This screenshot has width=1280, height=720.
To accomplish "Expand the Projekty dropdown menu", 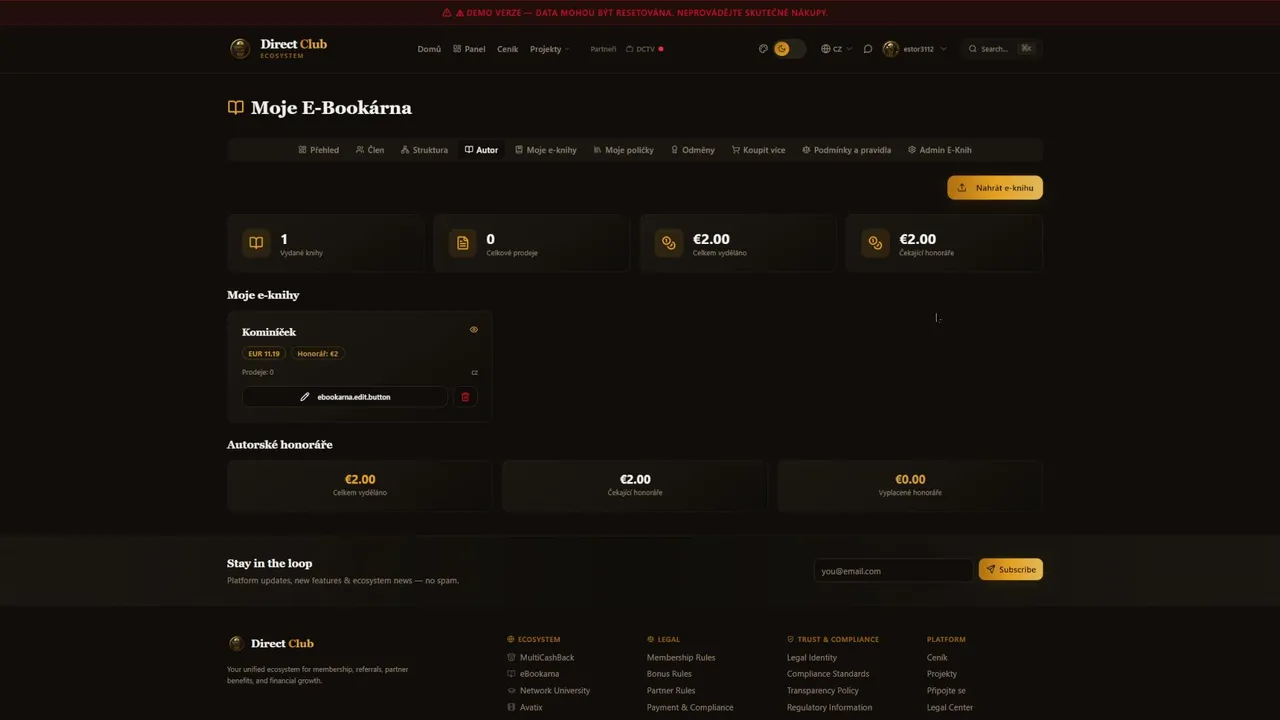I will coord(549,49).
